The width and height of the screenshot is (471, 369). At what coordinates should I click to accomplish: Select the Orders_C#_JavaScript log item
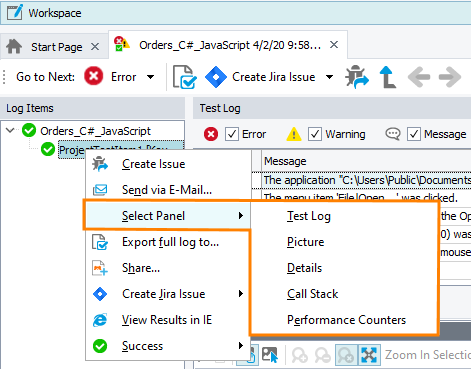(95, 131)
